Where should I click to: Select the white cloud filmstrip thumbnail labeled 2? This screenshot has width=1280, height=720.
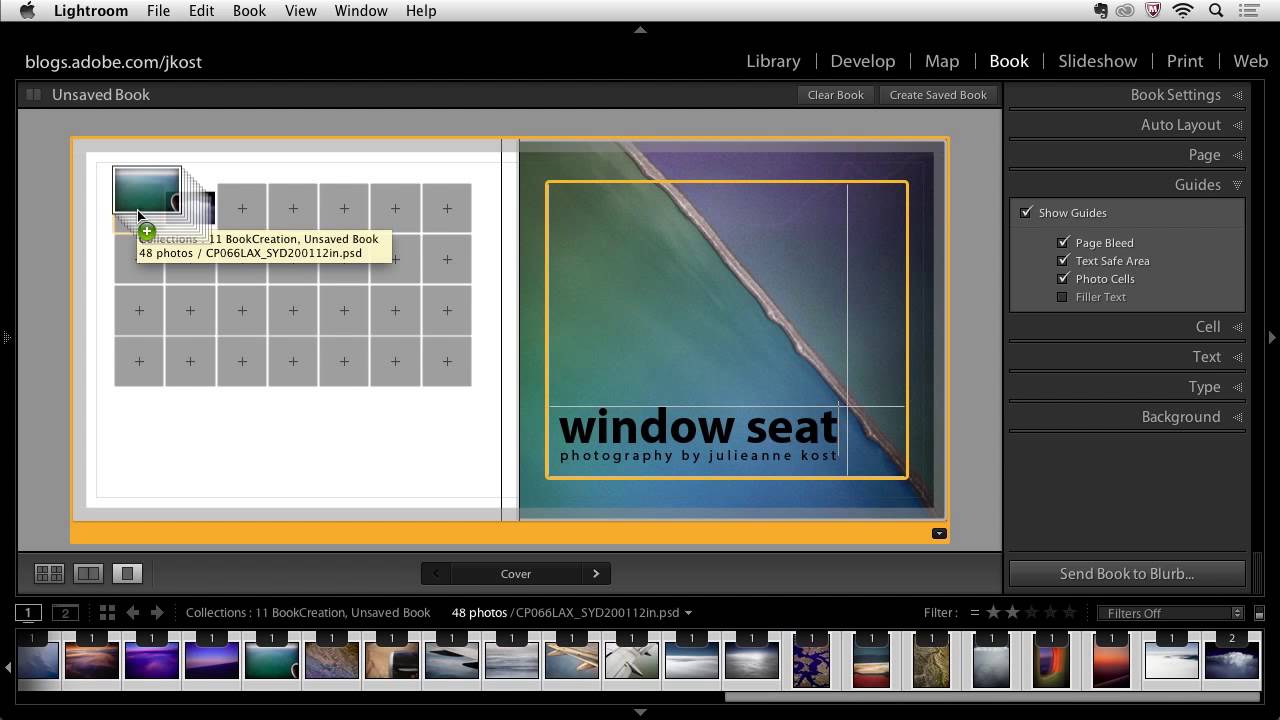point(1232,660)
